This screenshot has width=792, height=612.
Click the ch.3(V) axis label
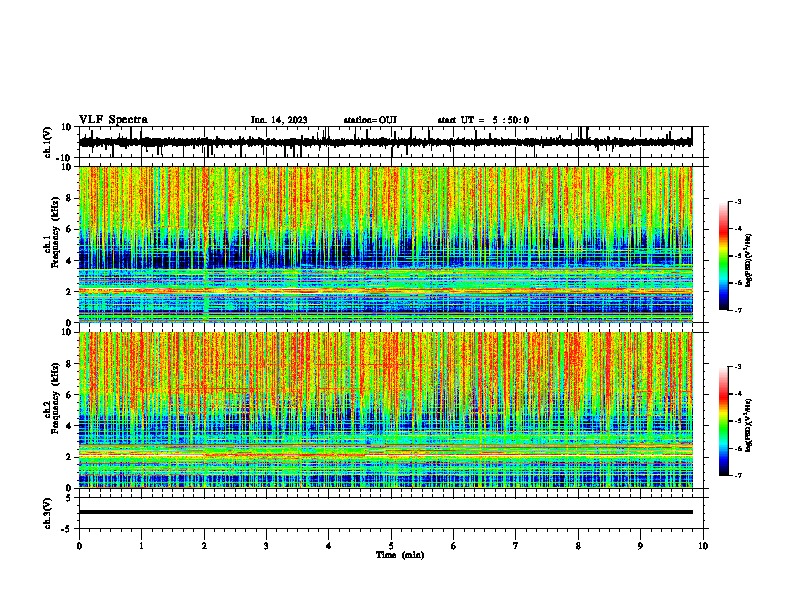pyautogui.click(x=48, y=513)
